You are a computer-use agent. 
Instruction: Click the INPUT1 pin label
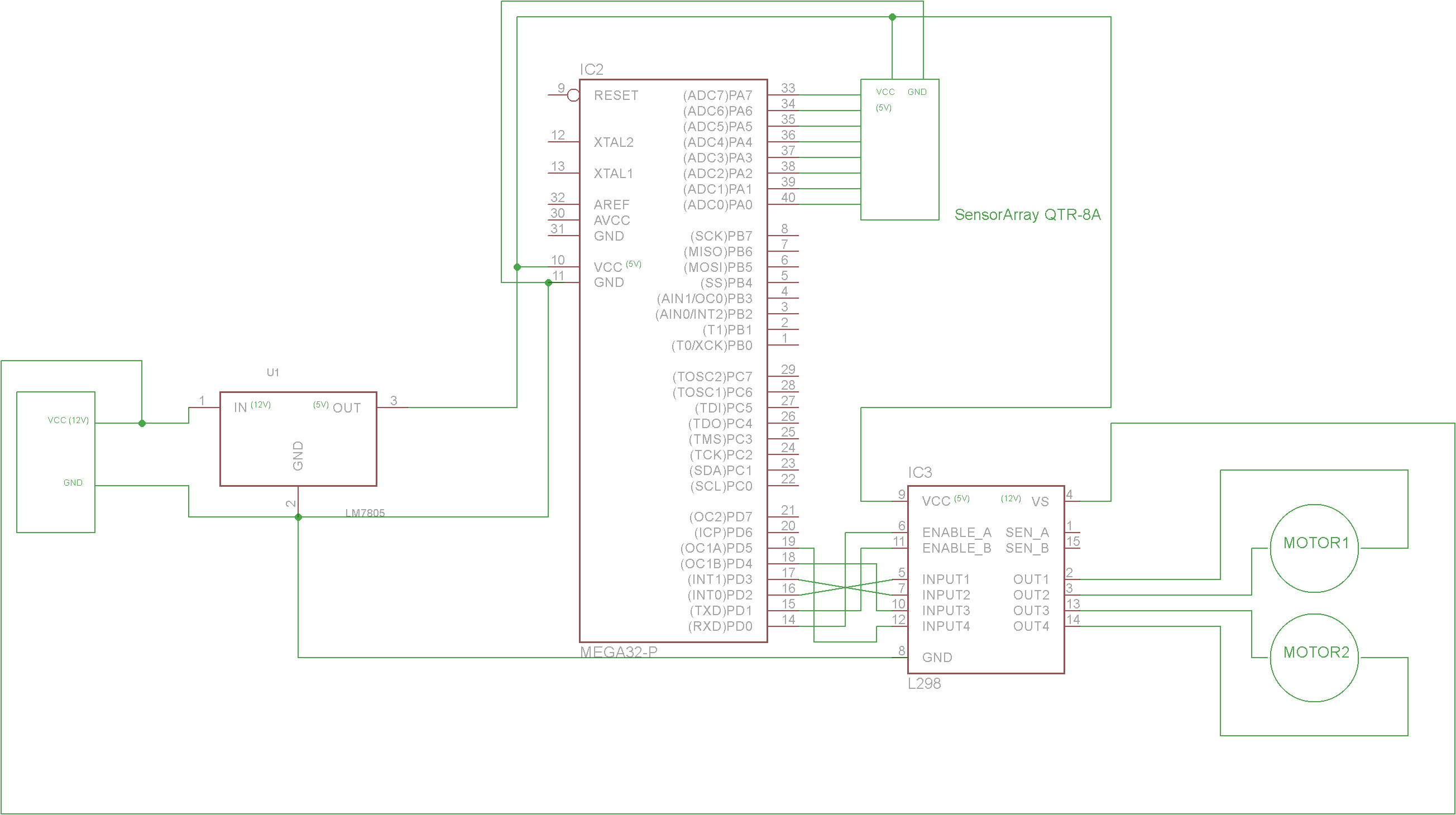point(946,580)
